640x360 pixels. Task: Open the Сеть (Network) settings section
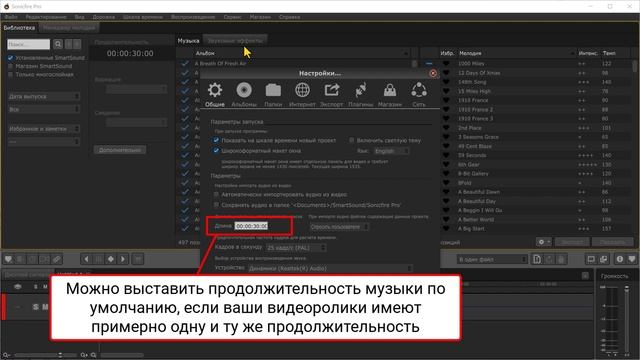[x=419, y=95]
